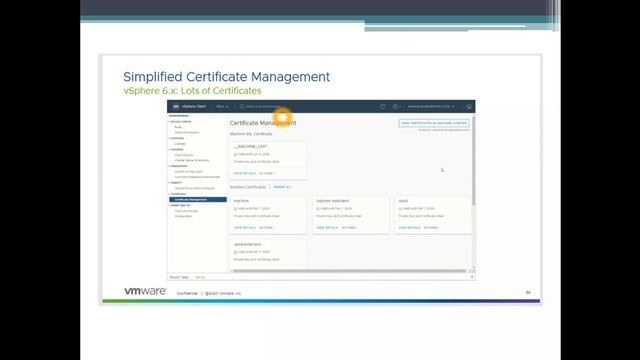The height and width of the screenshot is (360, 640).
Task: Click valid-status icon on vpxd-extension card
Action: coord(236,252)
